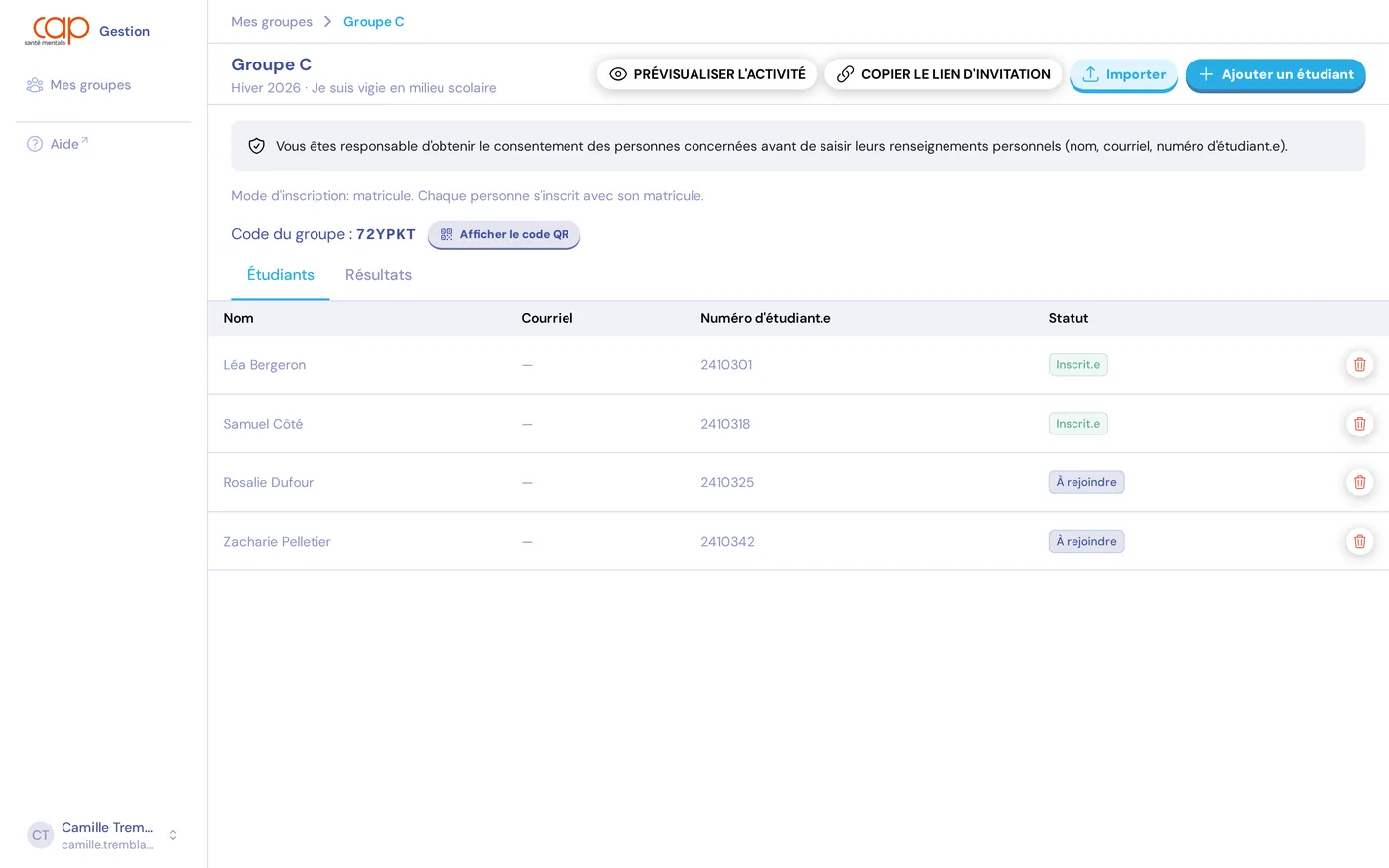Copy the invitation link
This screenshot has width=1389, height=868.
pos(944,74)
